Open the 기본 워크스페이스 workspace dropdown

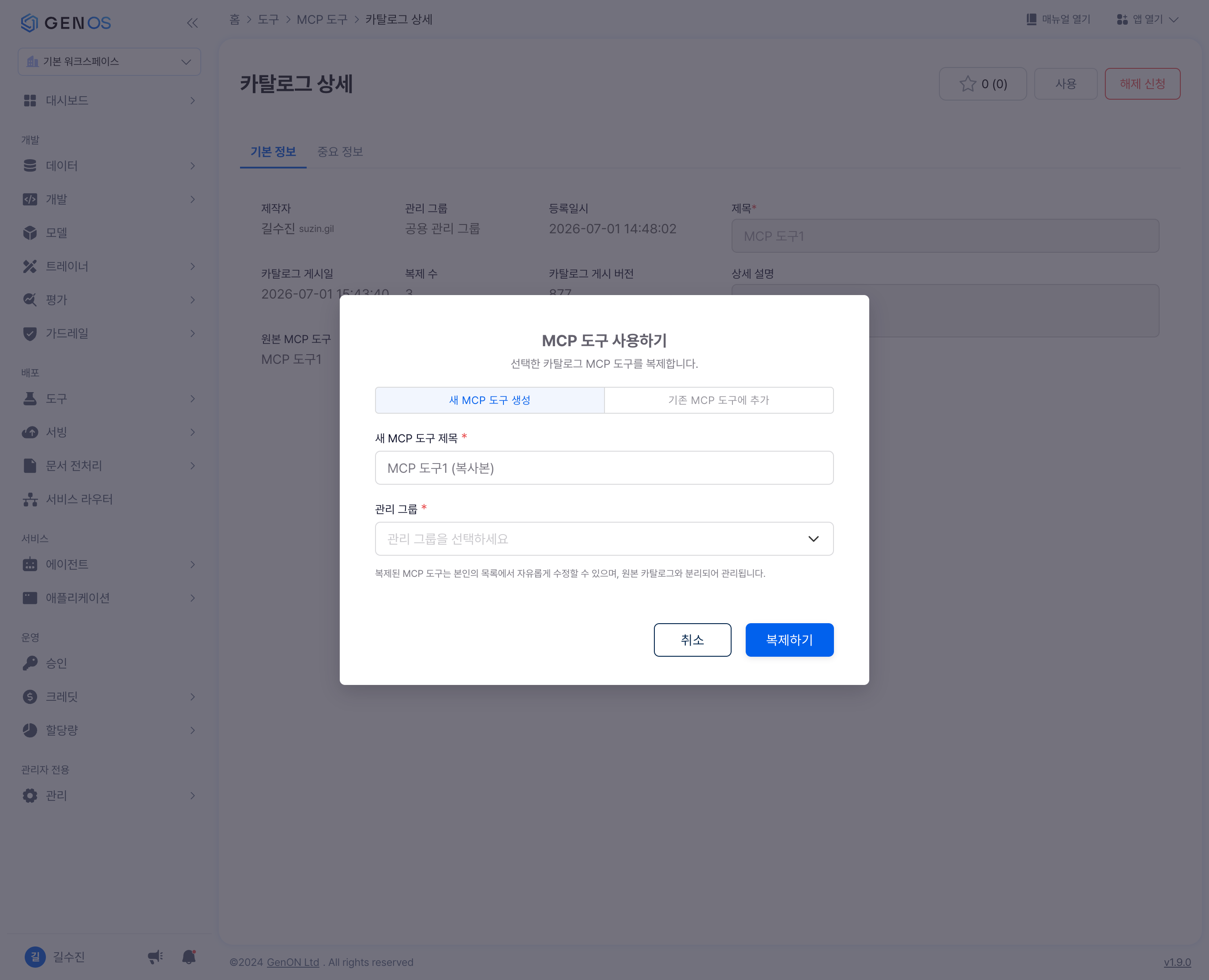point(109,62)
